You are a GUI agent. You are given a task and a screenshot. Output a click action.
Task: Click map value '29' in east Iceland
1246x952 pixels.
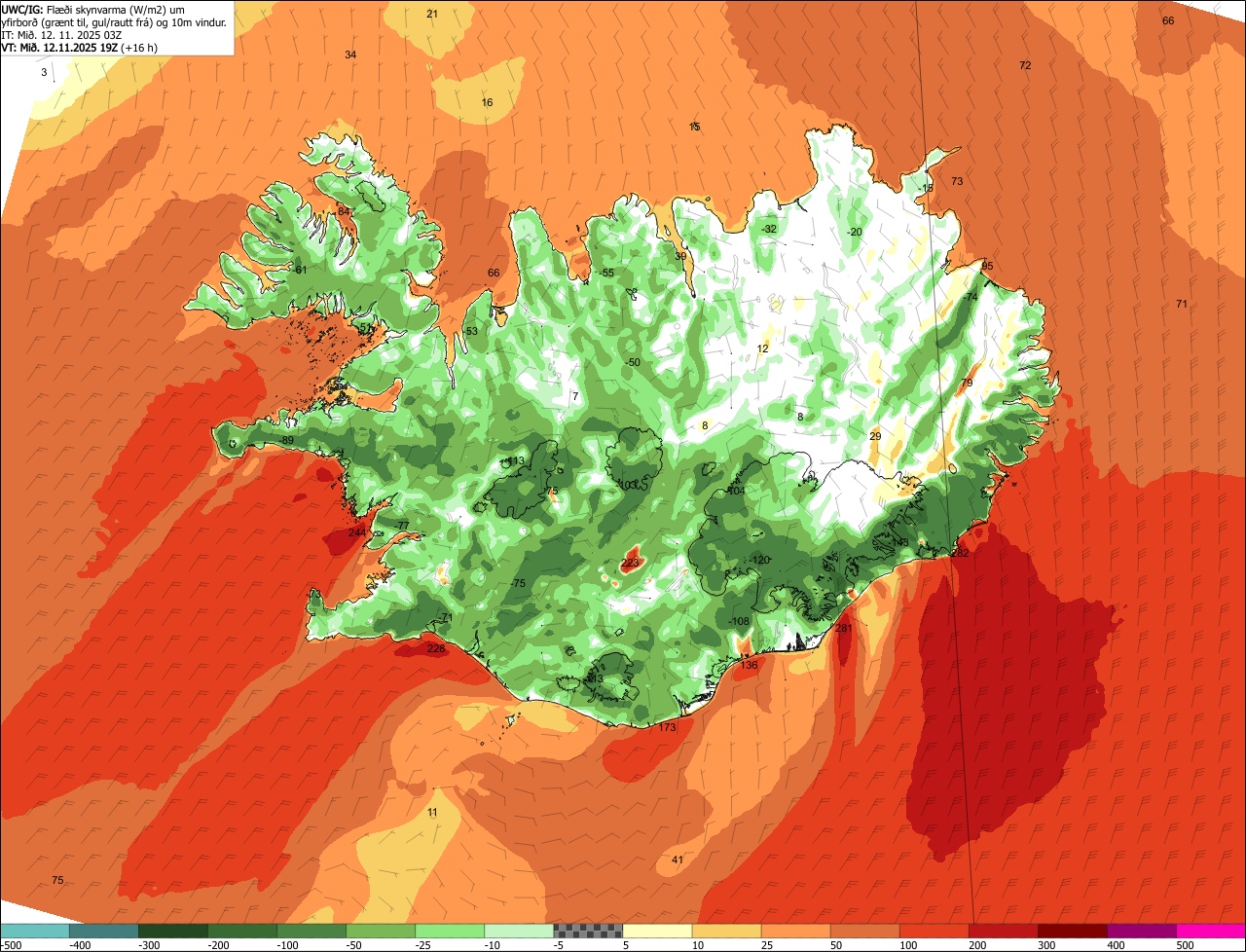pos(875,436)
